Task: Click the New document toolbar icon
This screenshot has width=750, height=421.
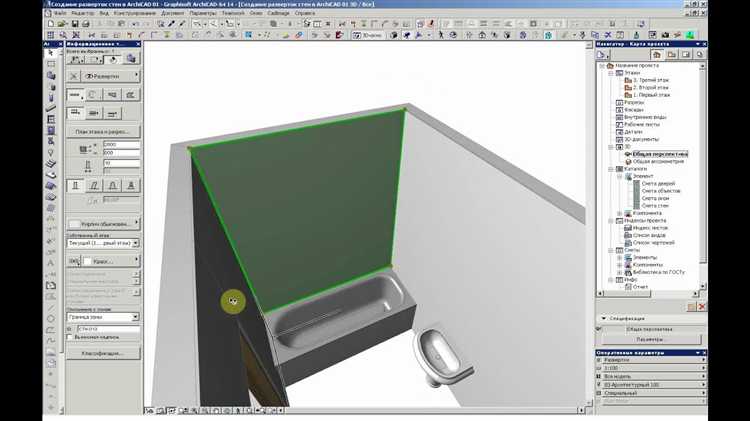Action: 50,23
